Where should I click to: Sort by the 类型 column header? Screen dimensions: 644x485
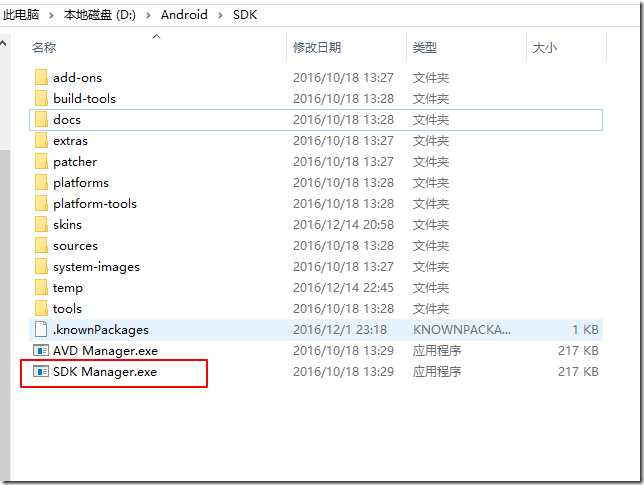(x=424, y=47)
